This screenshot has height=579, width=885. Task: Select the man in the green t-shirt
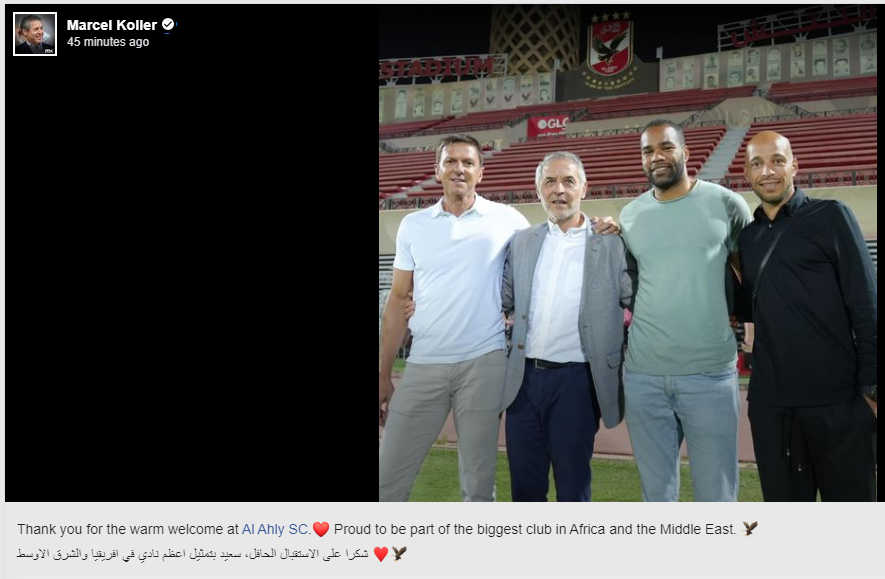click(x=684, y=310)
